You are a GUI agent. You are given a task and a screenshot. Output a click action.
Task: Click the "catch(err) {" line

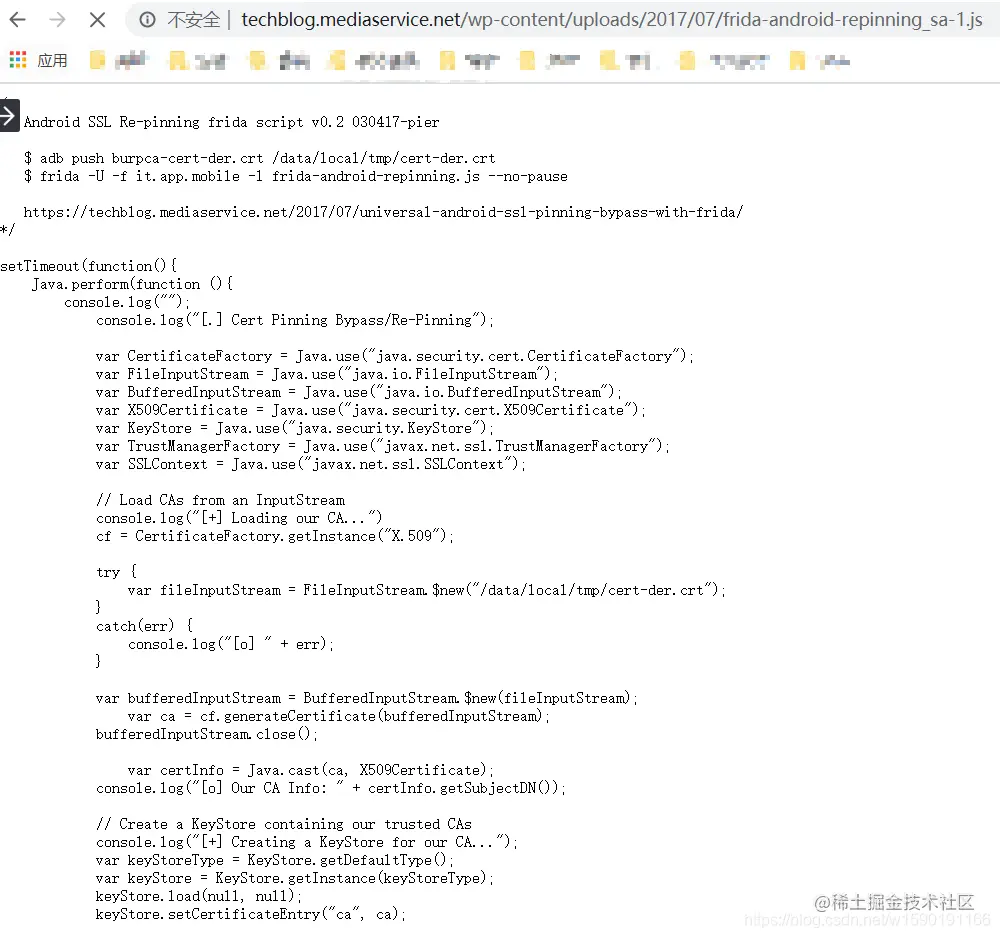coord(145,626)
